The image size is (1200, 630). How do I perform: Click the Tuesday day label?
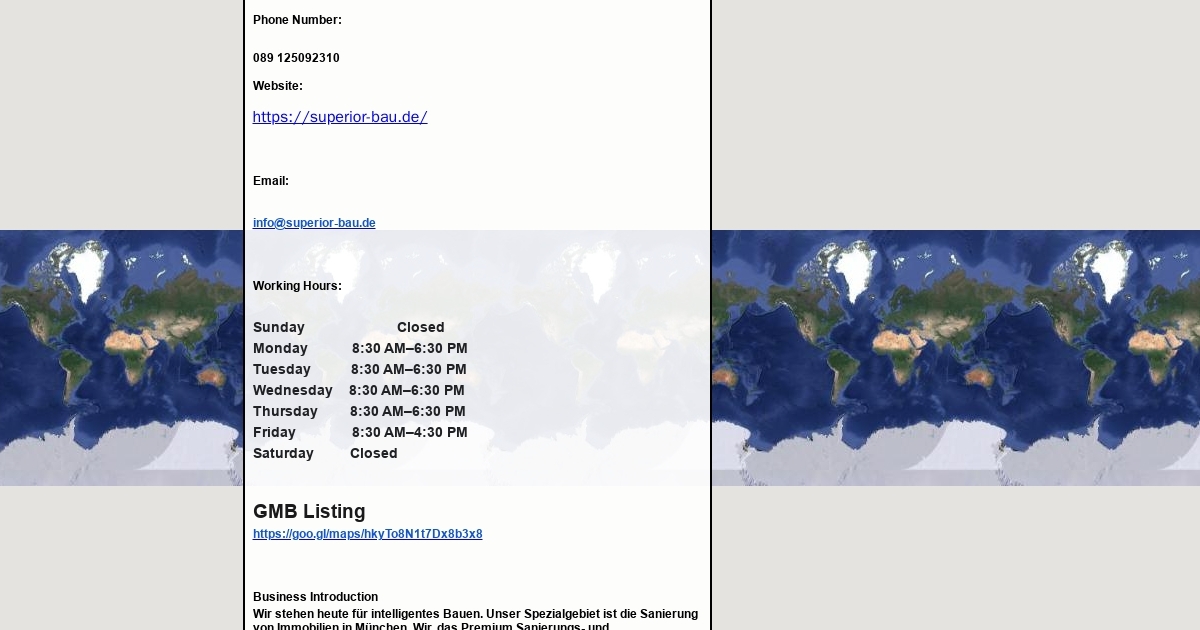click(282, 370)
